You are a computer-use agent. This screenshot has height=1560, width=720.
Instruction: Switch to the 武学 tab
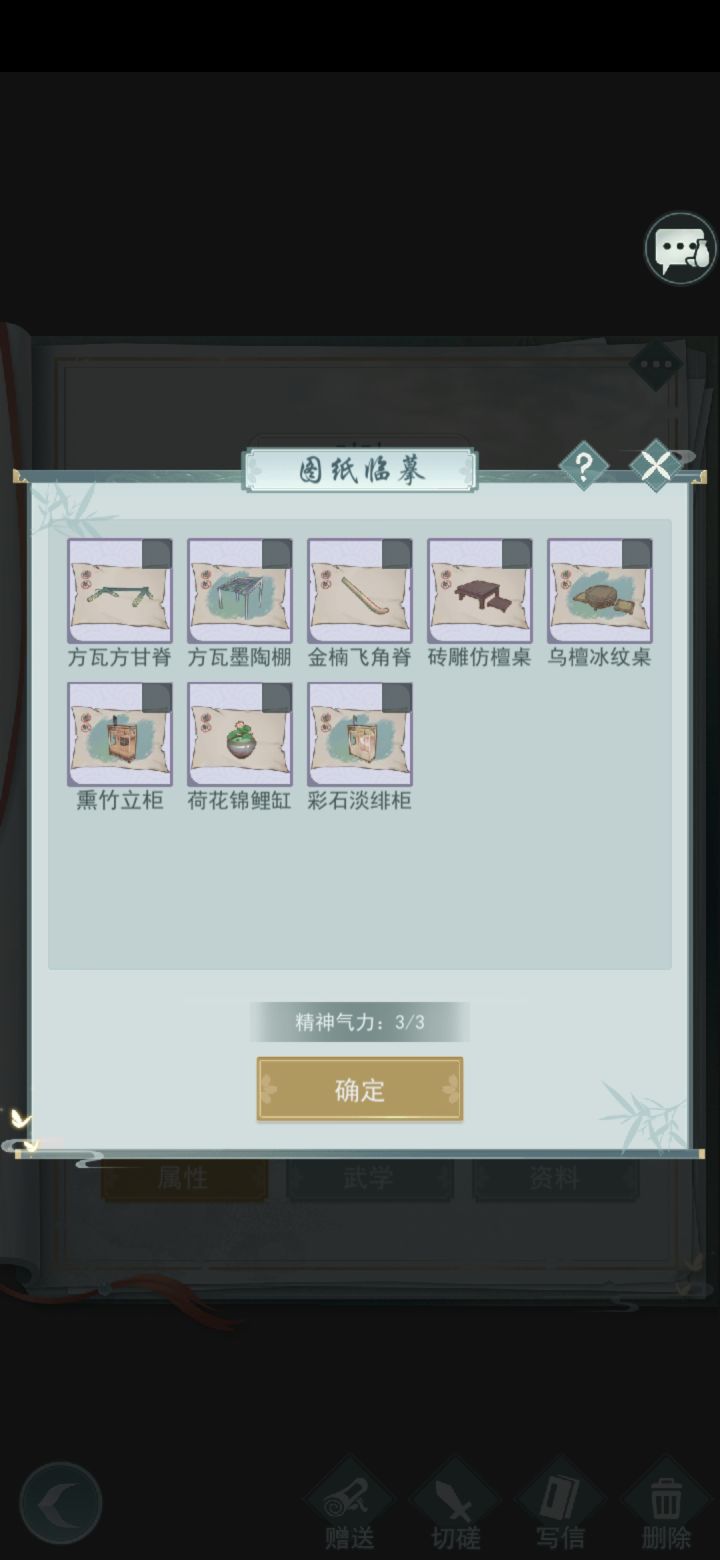[369, 1179]
